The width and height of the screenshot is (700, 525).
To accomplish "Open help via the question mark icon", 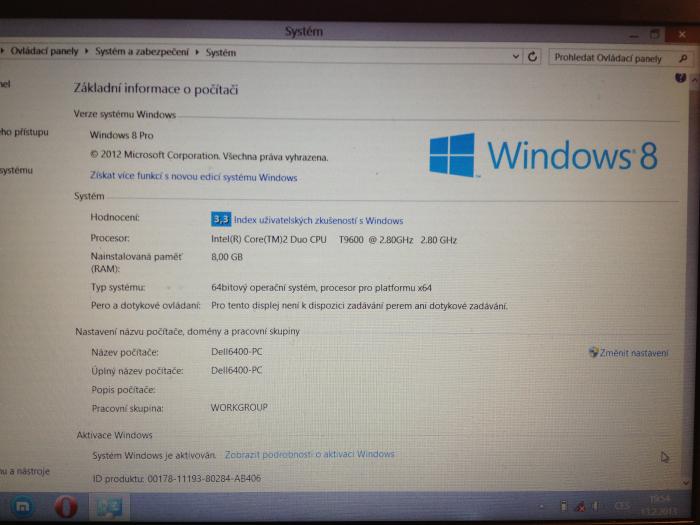I will tap(681, 78).
